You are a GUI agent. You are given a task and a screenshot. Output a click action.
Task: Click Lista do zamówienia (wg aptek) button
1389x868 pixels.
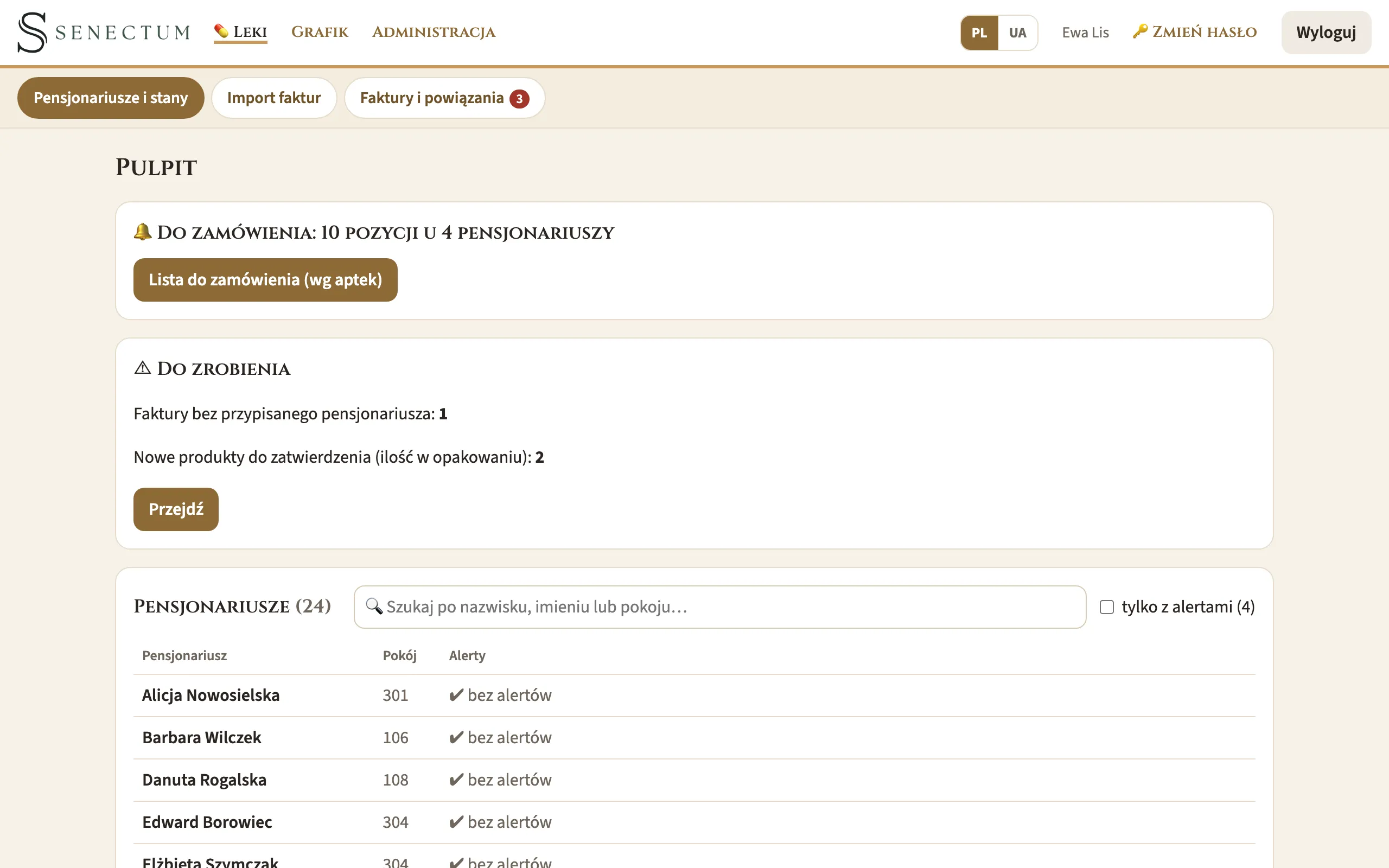[265, 279]
